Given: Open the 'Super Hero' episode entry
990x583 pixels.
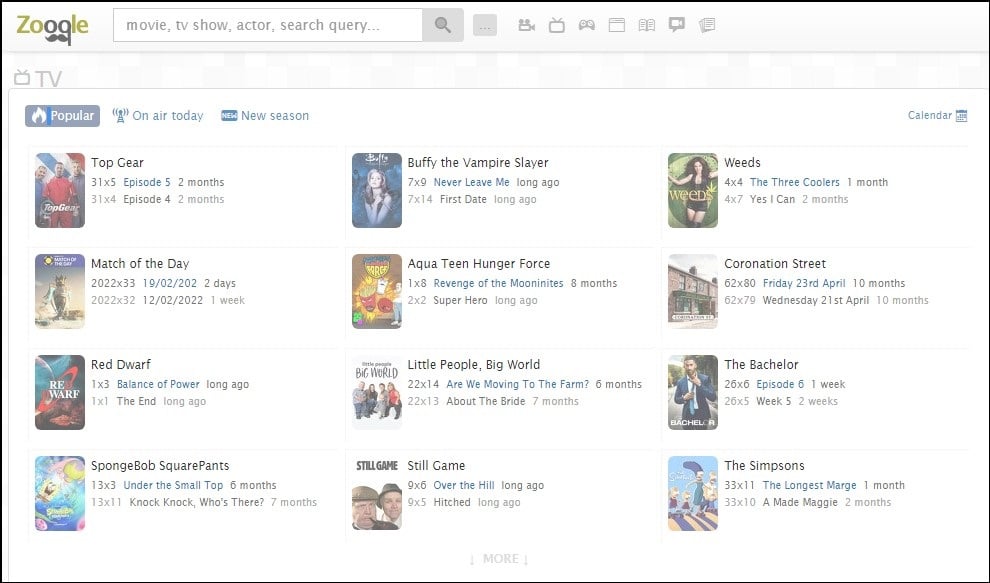Looking at the screenshot, I should (x=460, y=300).
